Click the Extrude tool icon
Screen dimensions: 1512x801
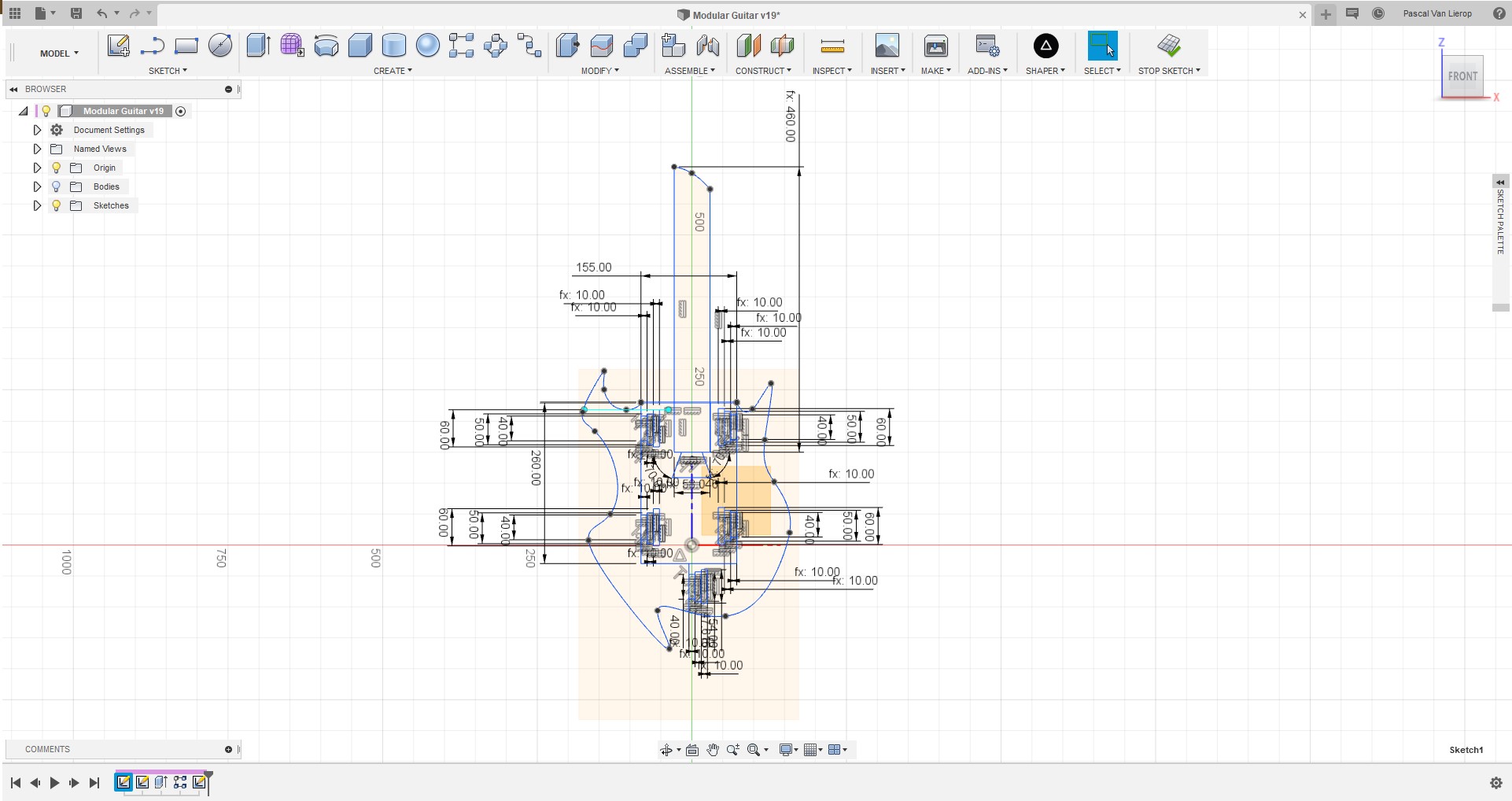(x=258, y=46)
